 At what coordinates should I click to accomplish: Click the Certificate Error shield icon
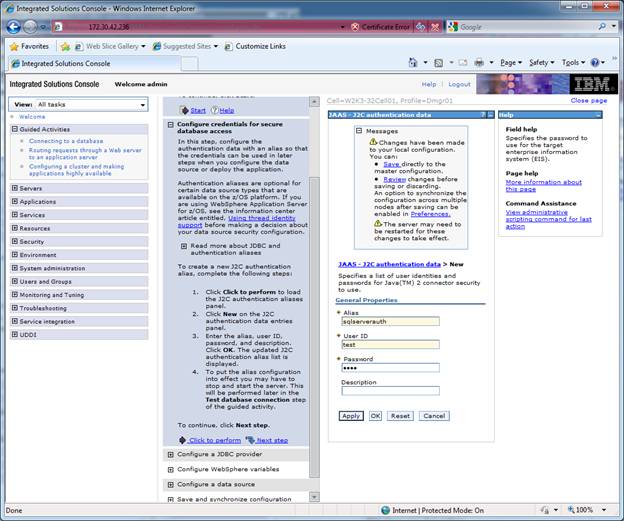[x=355, y=27]
